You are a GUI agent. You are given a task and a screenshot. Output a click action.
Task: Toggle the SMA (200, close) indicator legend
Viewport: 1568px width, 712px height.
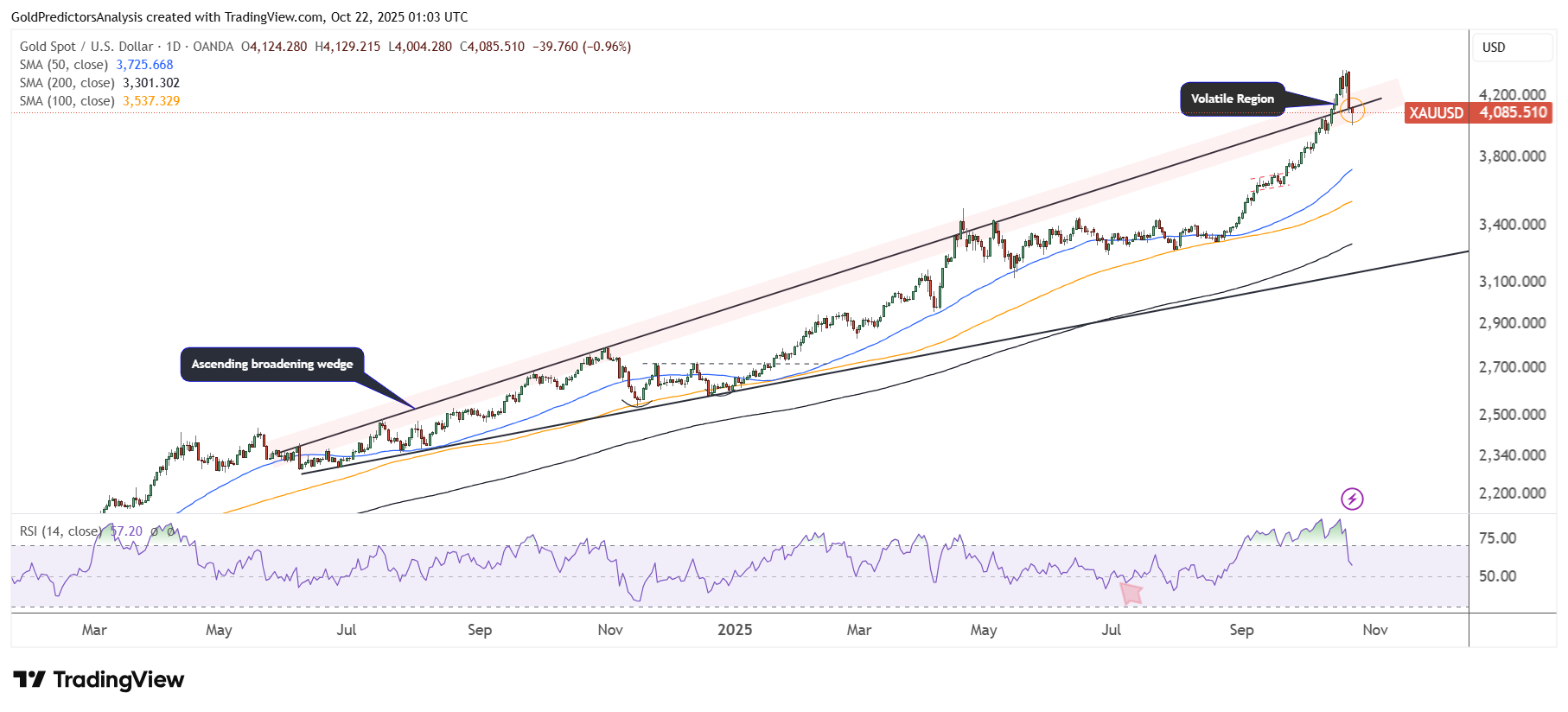click(67, 83)
